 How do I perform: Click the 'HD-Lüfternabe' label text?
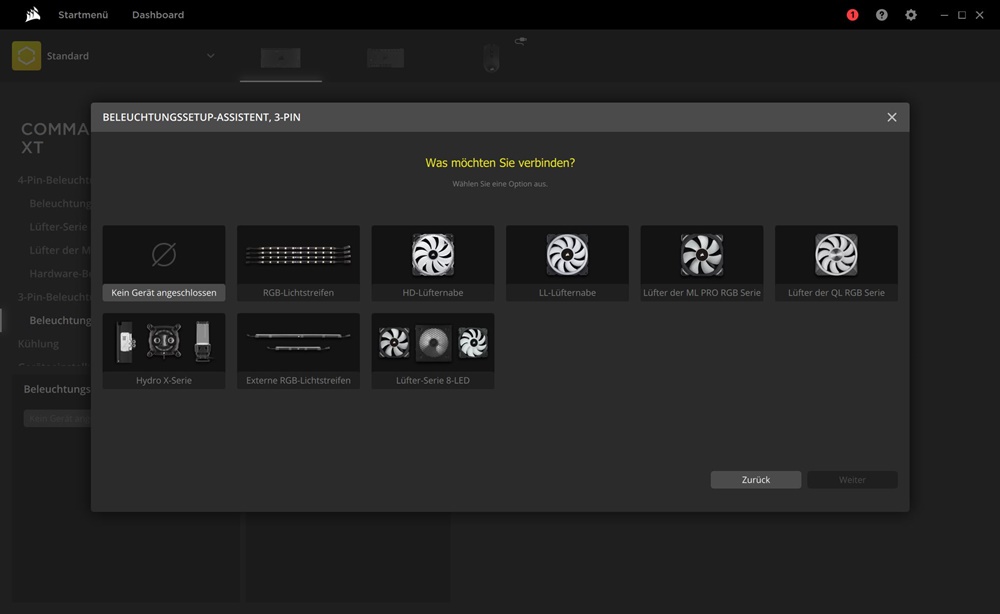coord(432,293)
